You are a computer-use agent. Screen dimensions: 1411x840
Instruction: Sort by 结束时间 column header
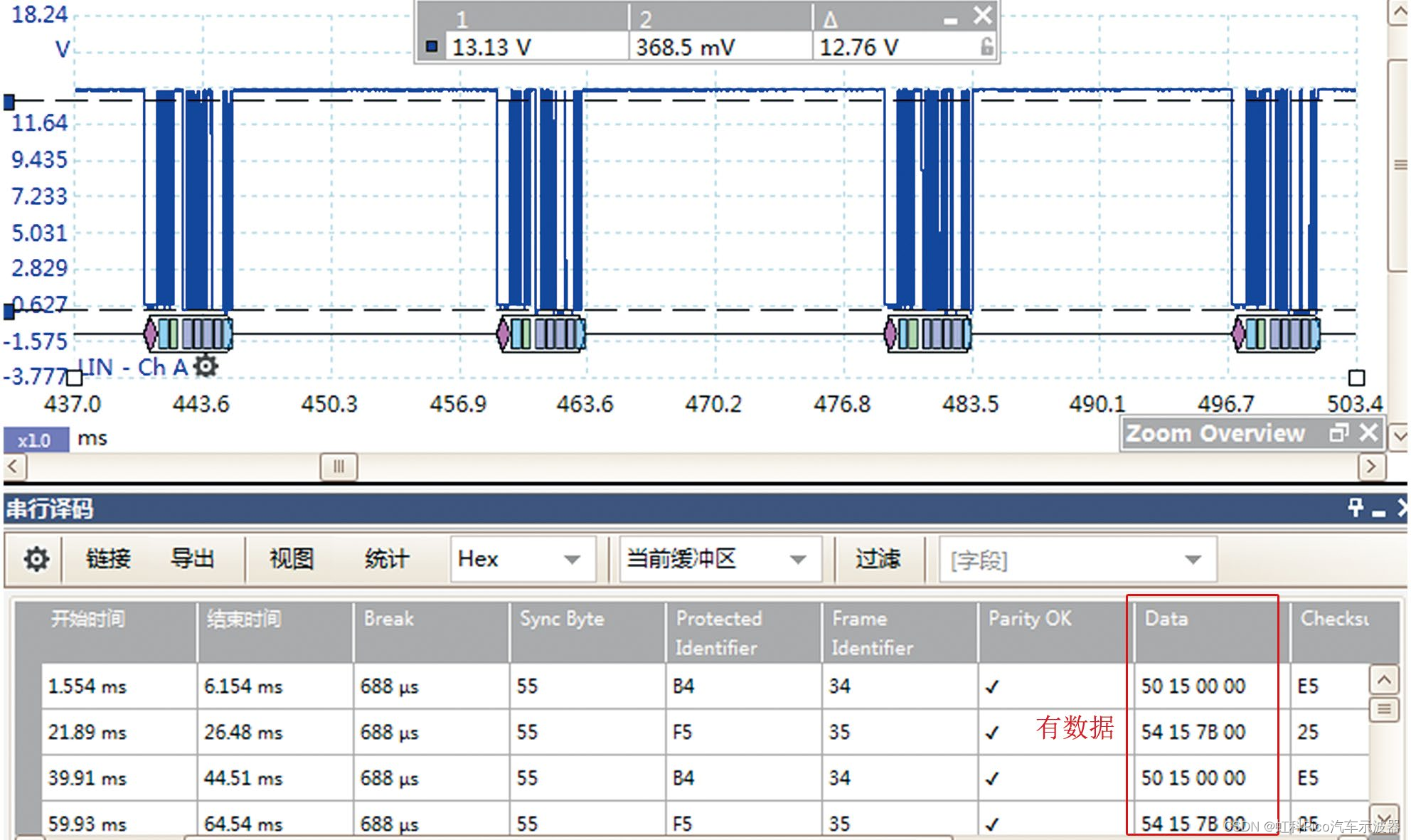click(276, 632)
